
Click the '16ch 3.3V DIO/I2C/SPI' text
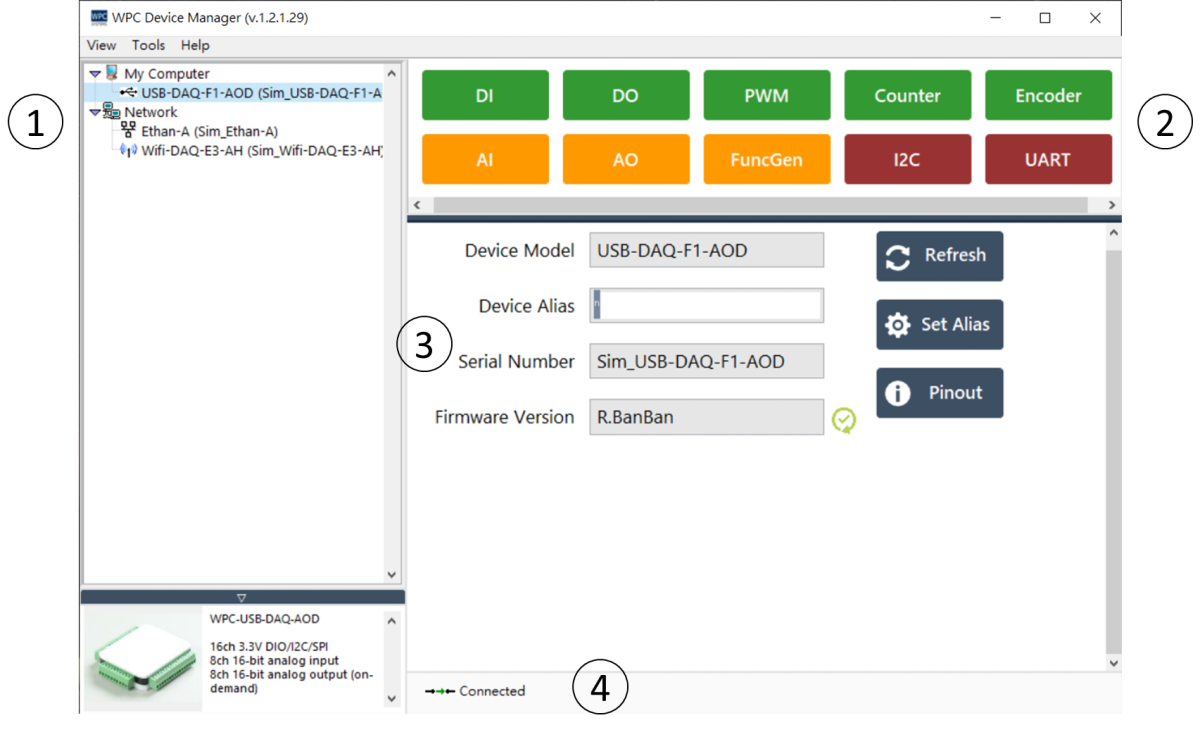coord(268,646)
